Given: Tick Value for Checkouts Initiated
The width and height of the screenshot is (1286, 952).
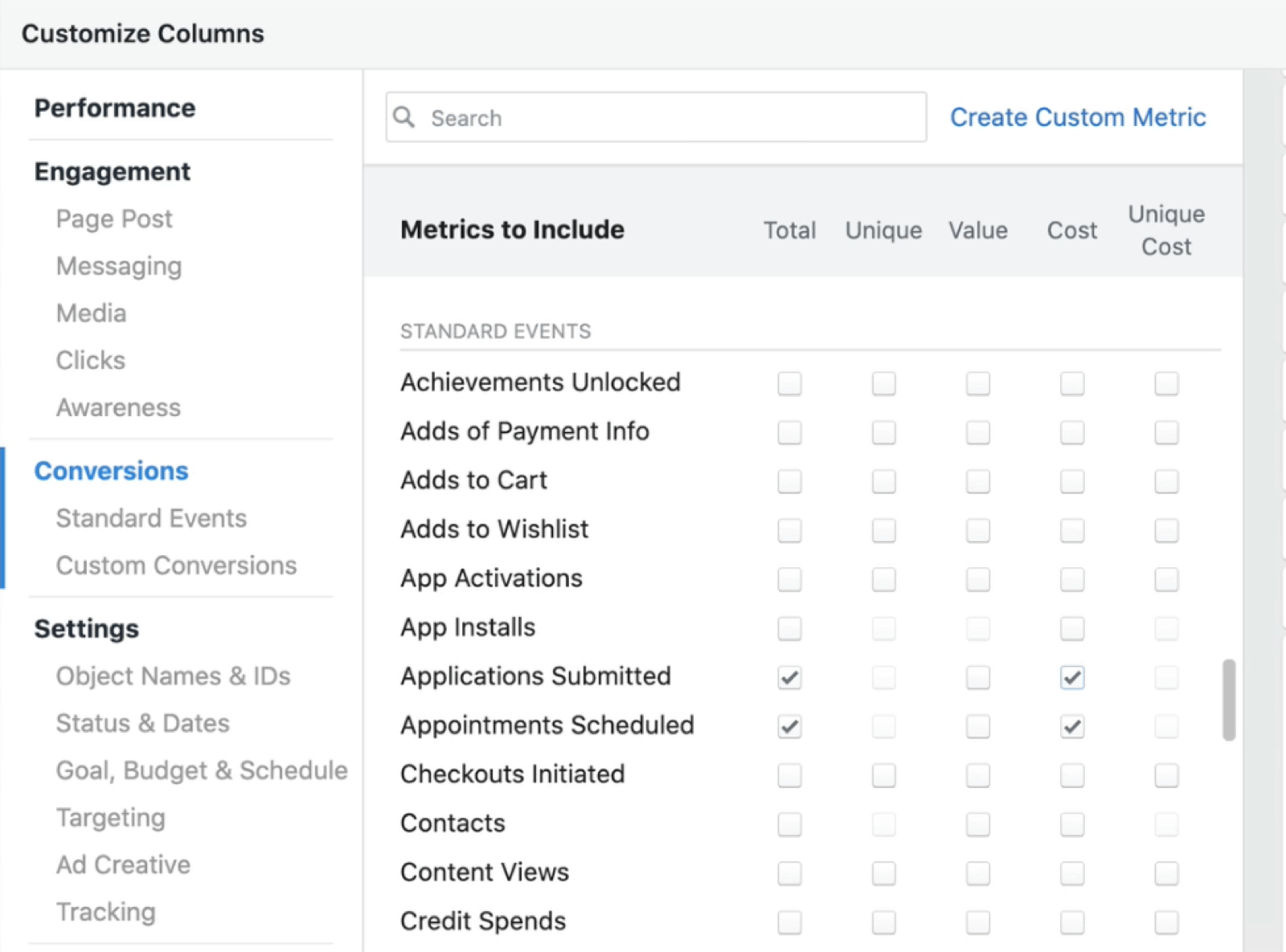Looking at the screenshot, I should pyautogui.click(x=977, y=775).
